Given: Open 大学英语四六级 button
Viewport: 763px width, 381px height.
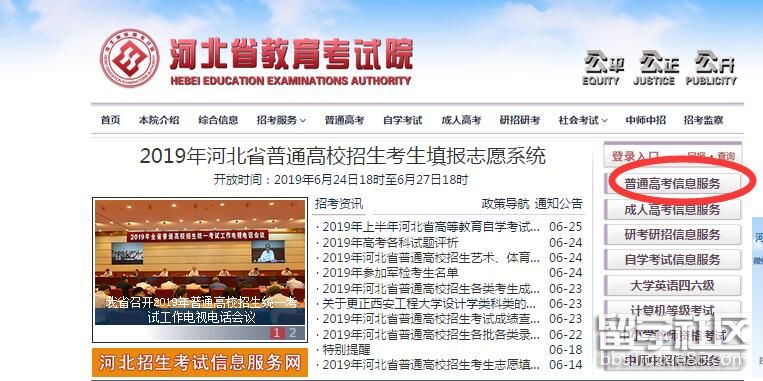Looking at the screenshot, I should coord(672,285).
